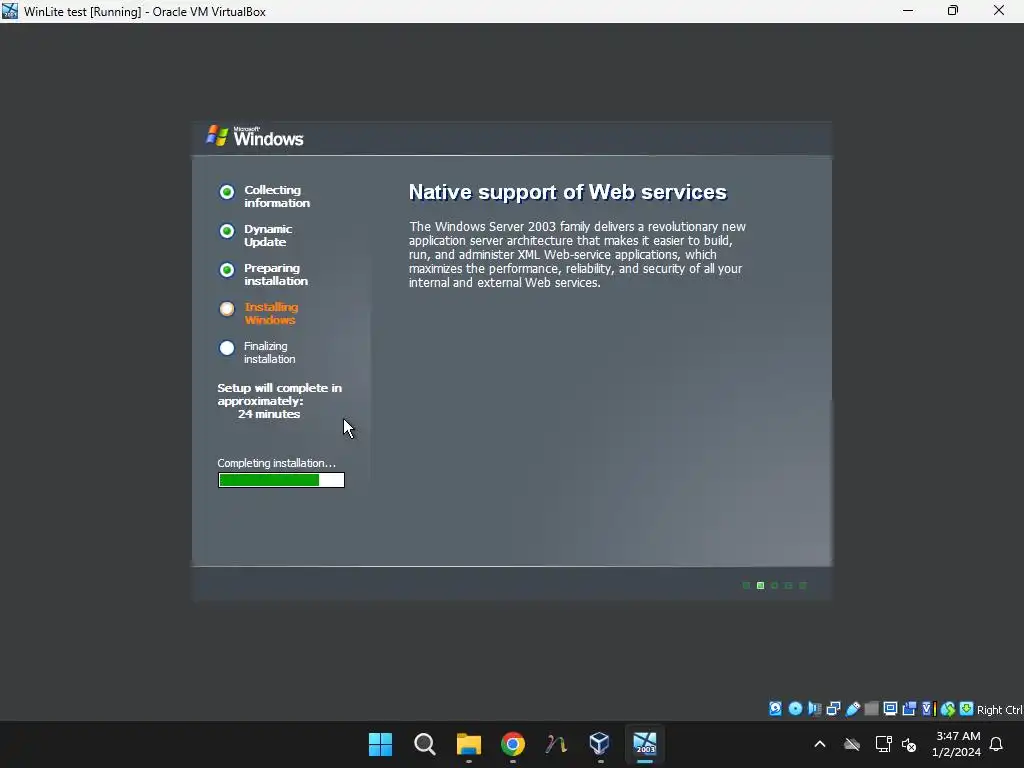
Task: Click the 'Completing installation...' status text
Action: tap(276, 463)
